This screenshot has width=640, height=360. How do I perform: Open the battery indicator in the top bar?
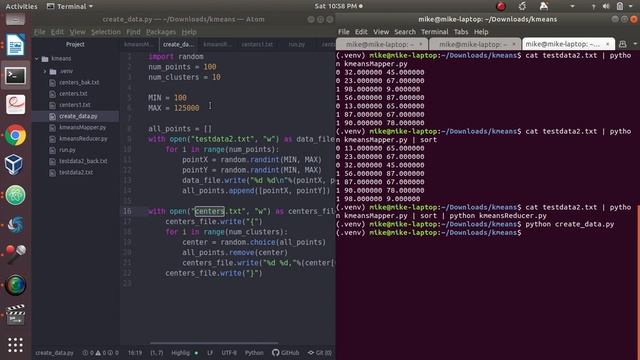(620, 6)
